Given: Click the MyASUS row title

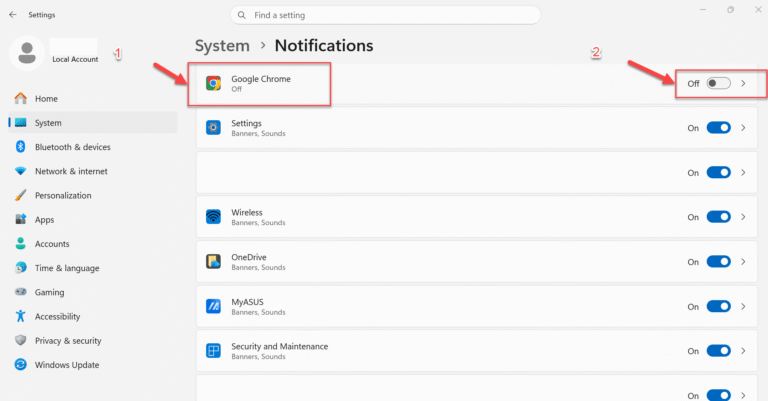Looking at the screenshot, I should pyautogui.click(x=247, y=302).
